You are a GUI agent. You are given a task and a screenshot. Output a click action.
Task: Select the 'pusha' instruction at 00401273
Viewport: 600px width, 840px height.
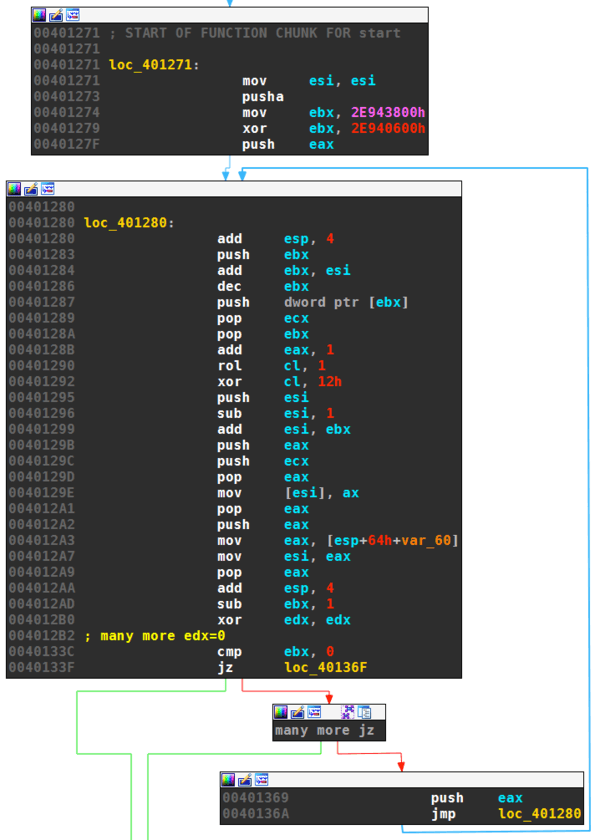[262, 97]
